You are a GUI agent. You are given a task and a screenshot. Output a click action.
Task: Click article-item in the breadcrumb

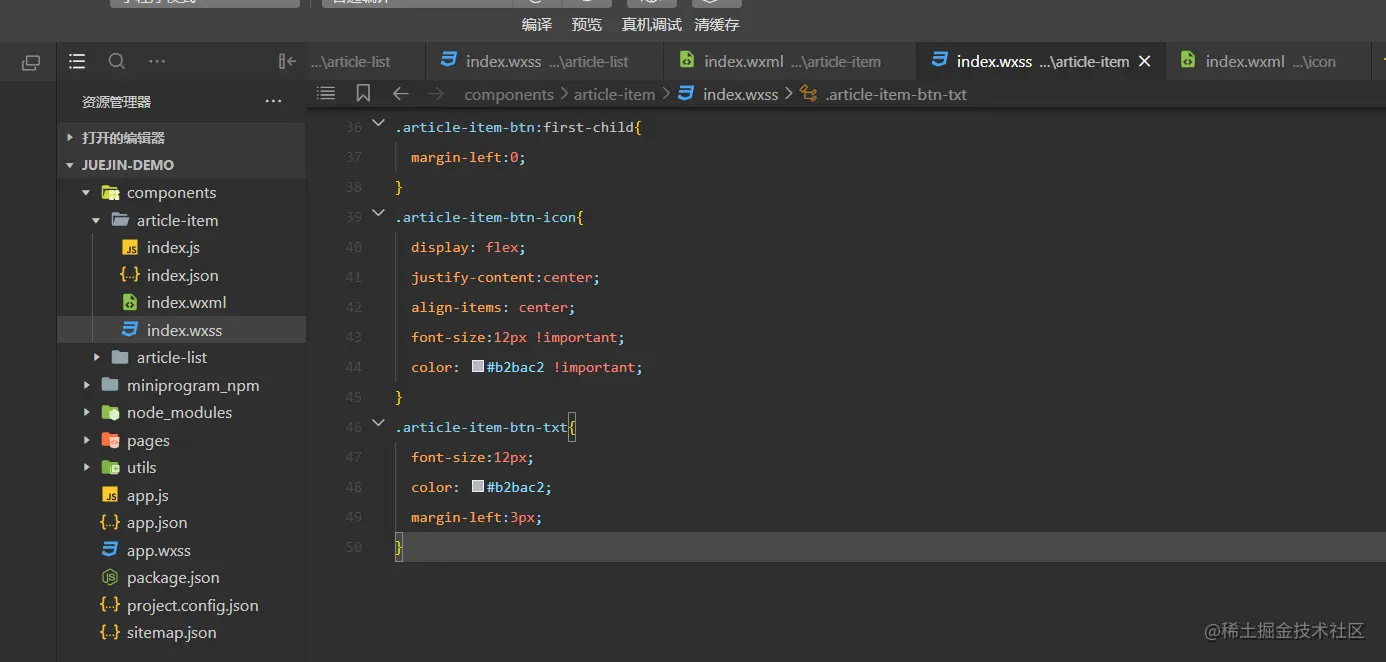click(614, 94)
